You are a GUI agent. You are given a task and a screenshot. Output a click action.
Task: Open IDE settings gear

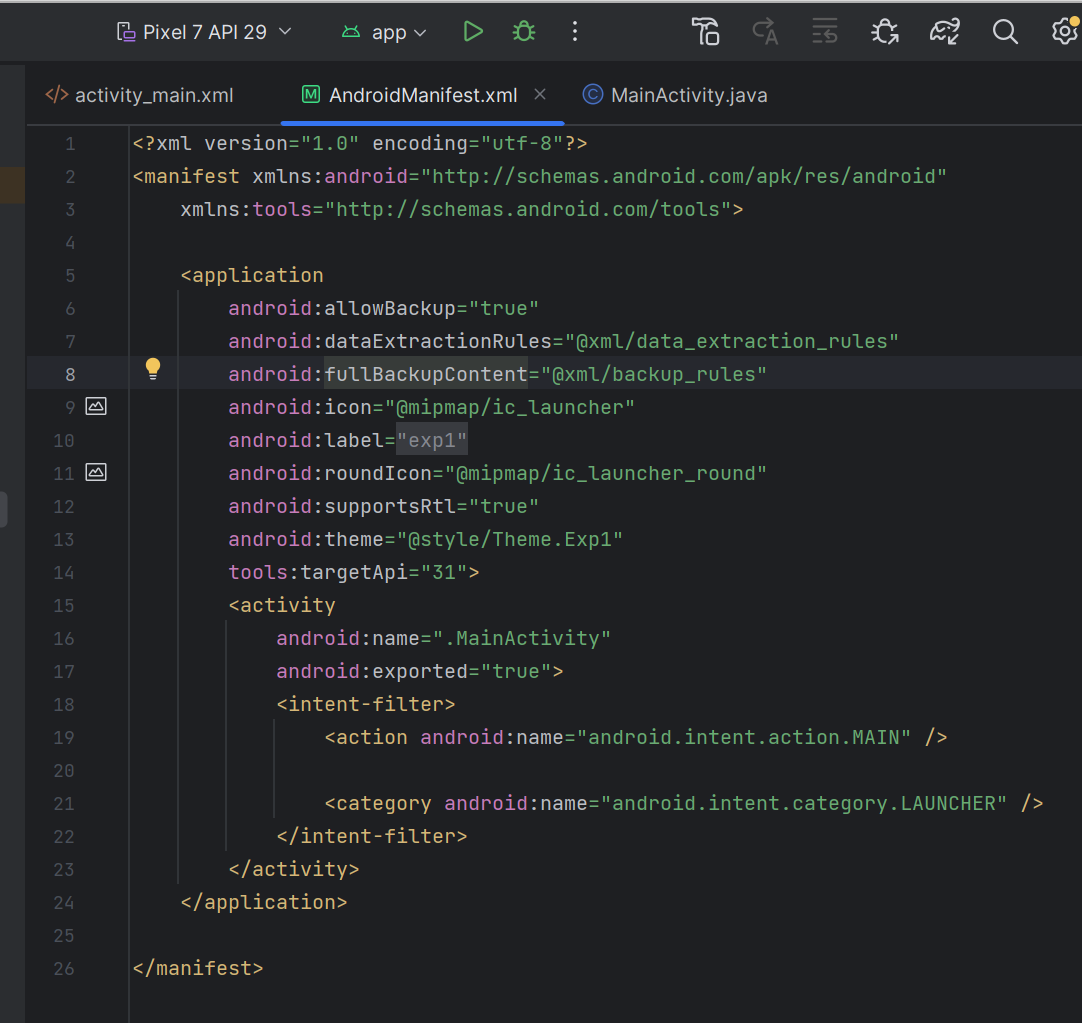(x=1065, y=32)
